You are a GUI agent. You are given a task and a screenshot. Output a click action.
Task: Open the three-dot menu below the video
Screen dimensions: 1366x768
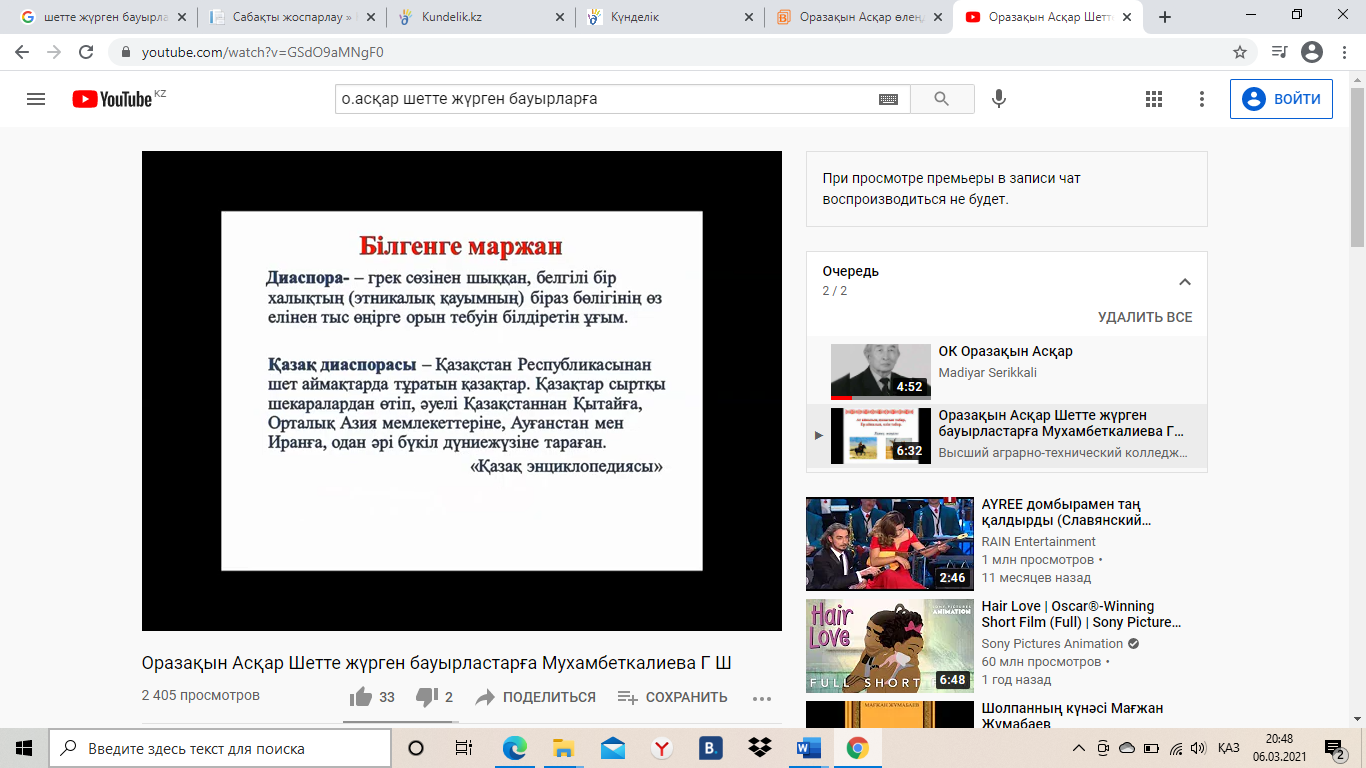click(x=762, y=698)
